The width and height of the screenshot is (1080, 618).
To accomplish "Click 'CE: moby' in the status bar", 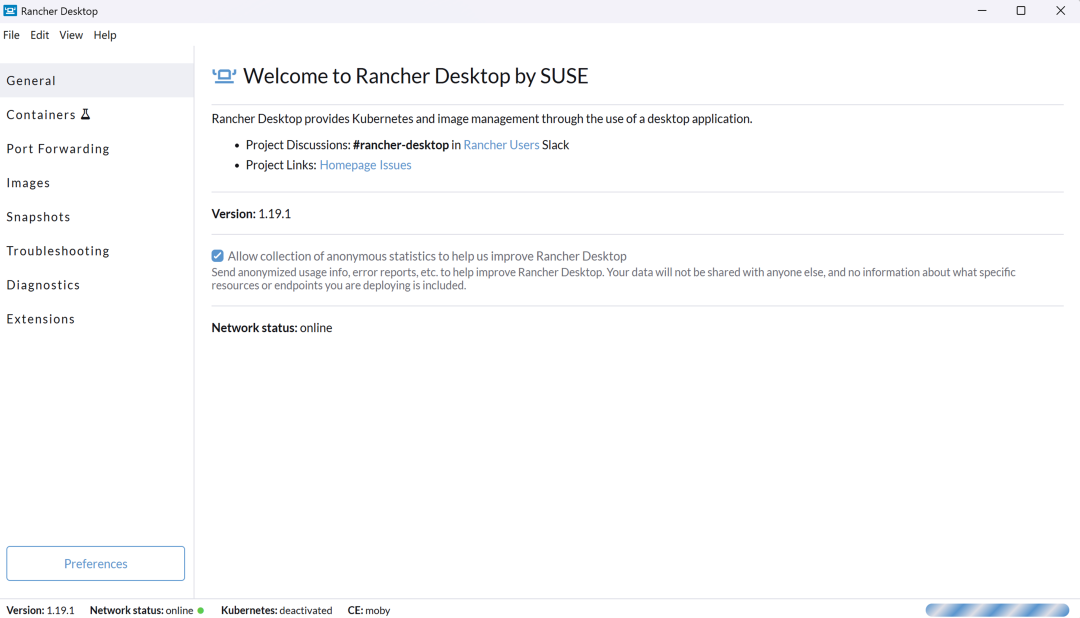I will [369, 610].
